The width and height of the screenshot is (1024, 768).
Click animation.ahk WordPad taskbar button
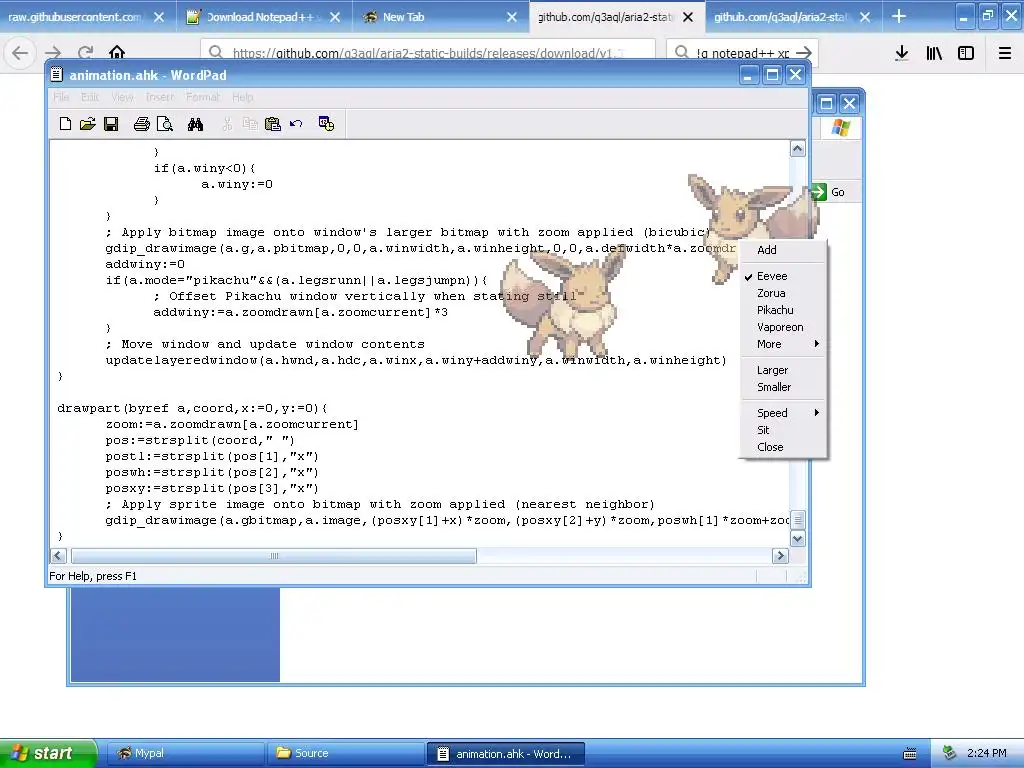[x=505, y=754]
